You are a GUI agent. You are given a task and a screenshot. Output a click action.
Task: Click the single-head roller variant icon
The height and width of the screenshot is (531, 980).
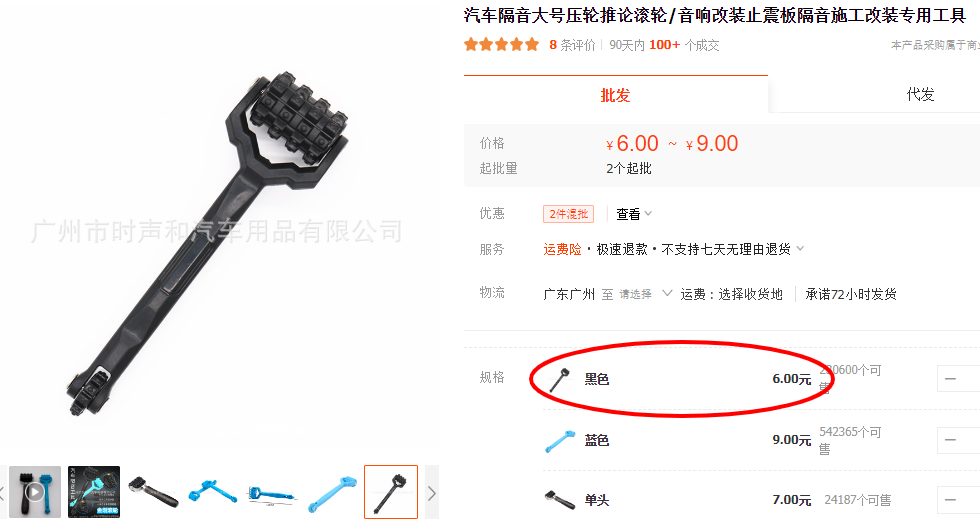(x=559, y=500)
